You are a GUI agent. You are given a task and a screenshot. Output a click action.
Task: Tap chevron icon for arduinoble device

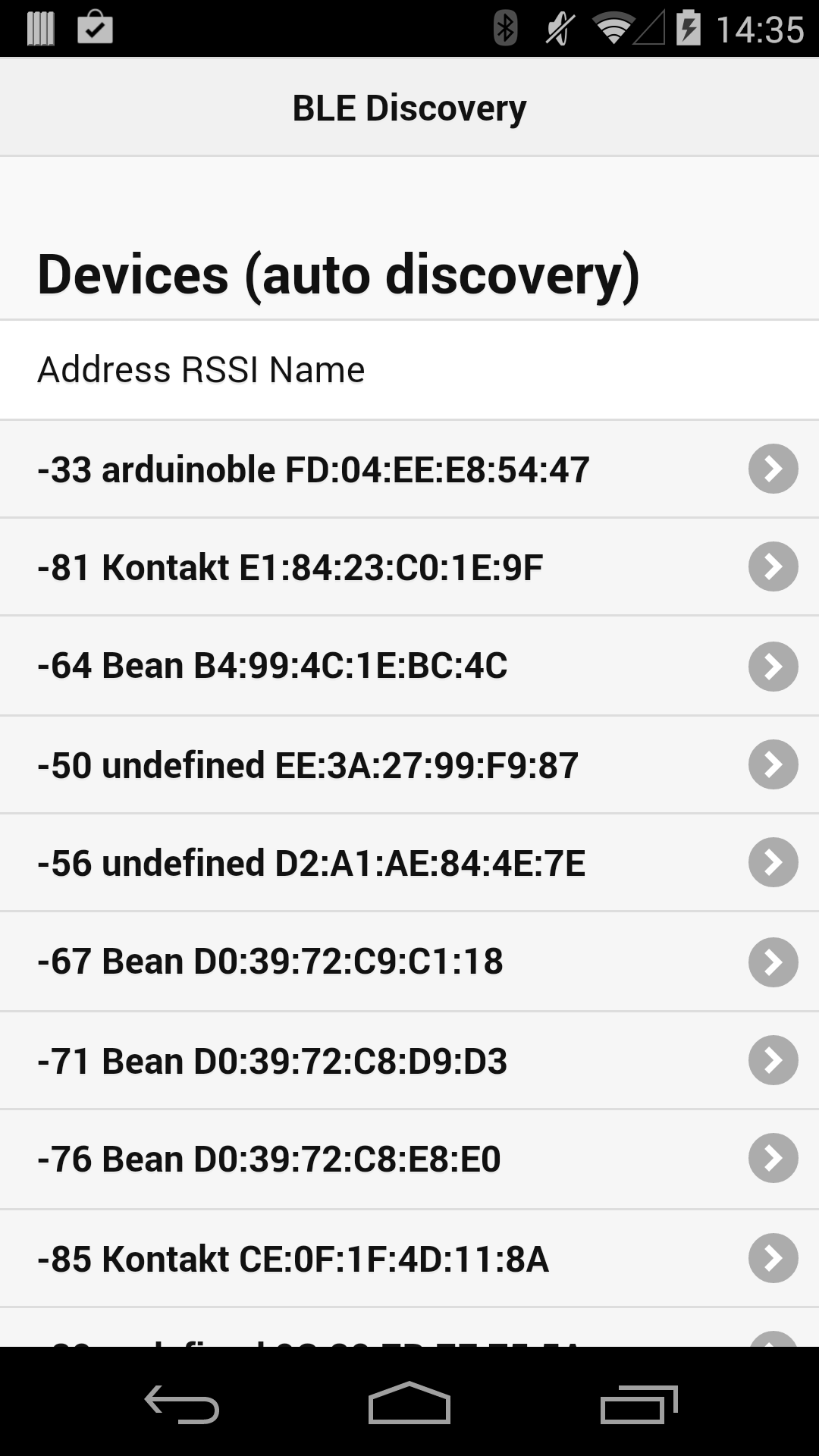pyautogui.click(x=773, y=469)
